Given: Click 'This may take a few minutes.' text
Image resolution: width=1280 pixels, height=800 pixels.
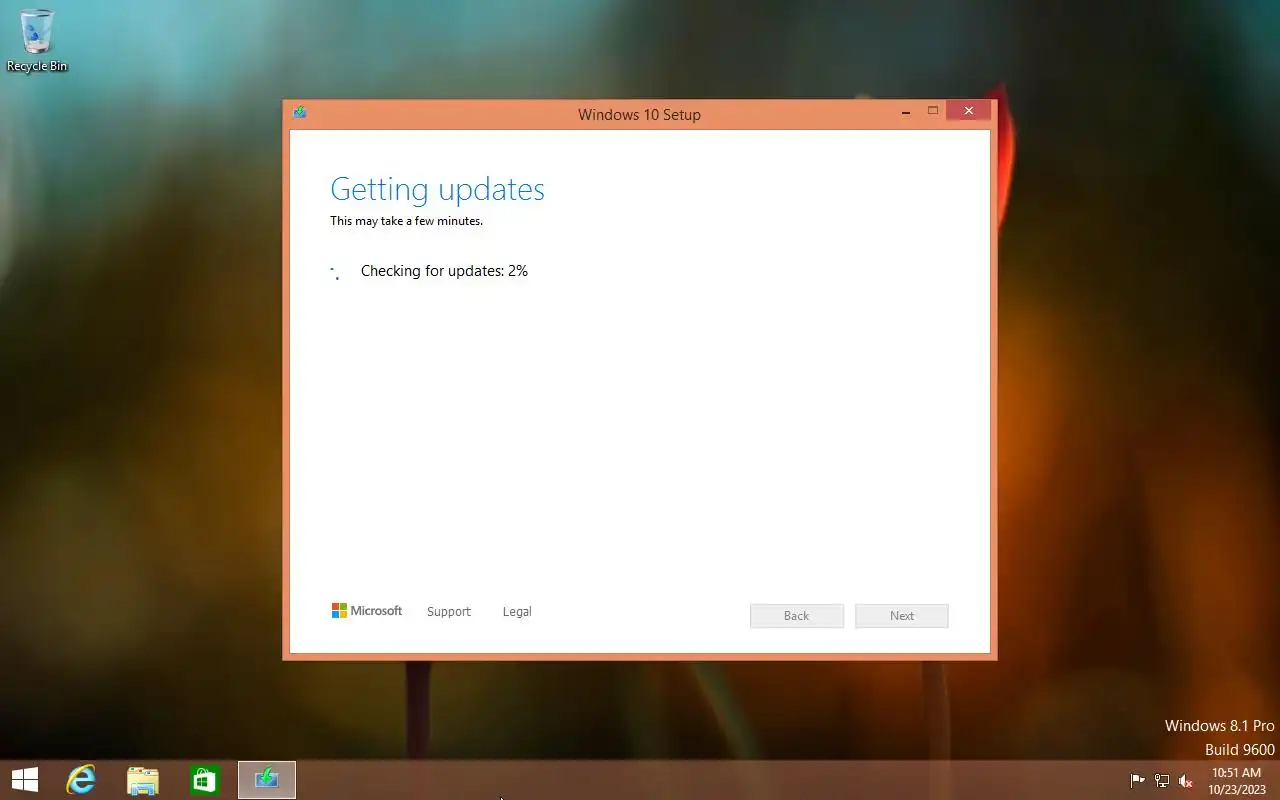Looking at the screenshot, I should pyautogui.click(x=406, y=221).
